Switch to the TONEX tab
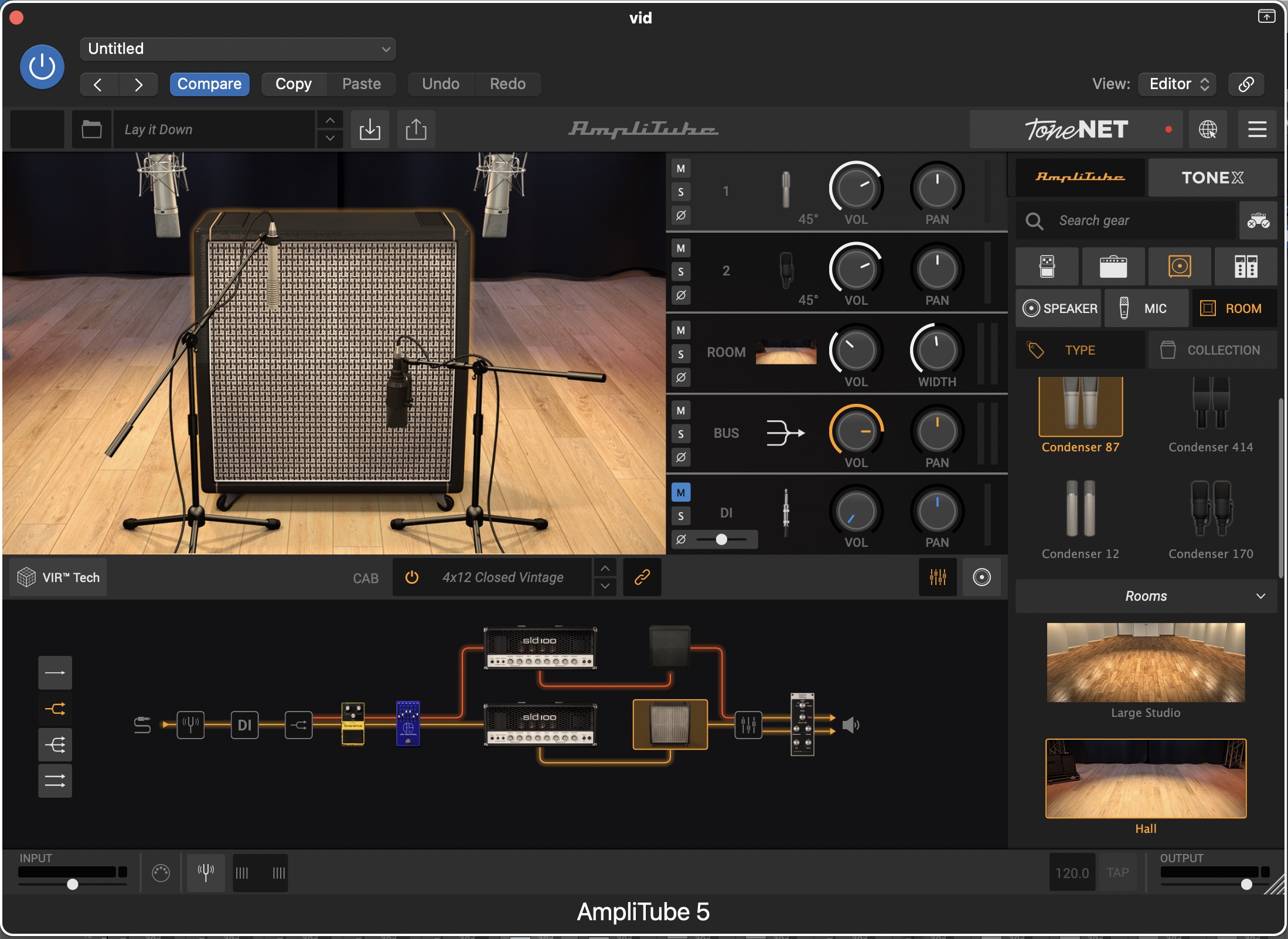 point(1212,178)
